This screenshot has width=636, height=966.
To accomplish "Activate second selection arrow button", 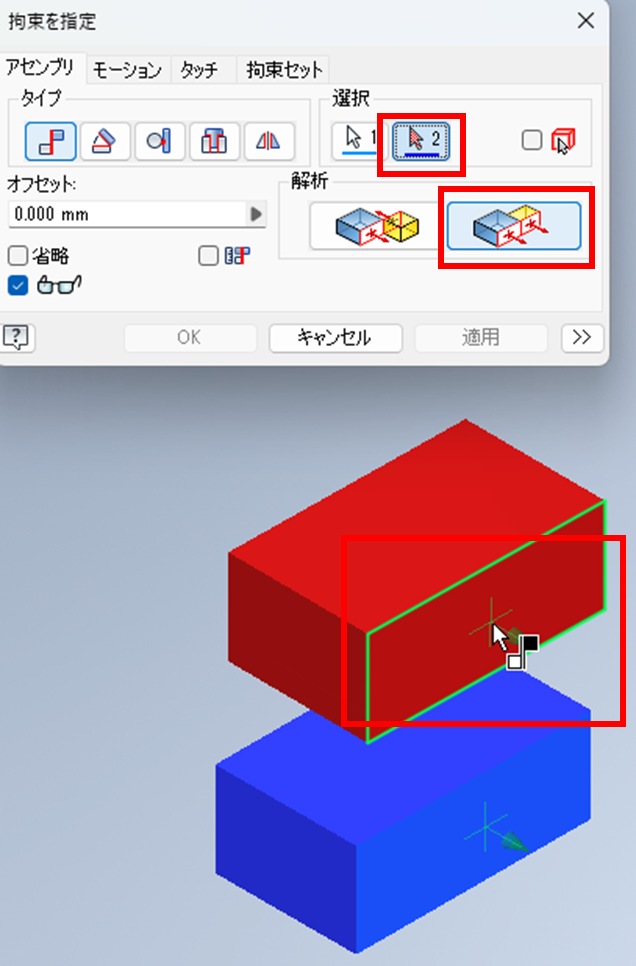I will point(422,140).
